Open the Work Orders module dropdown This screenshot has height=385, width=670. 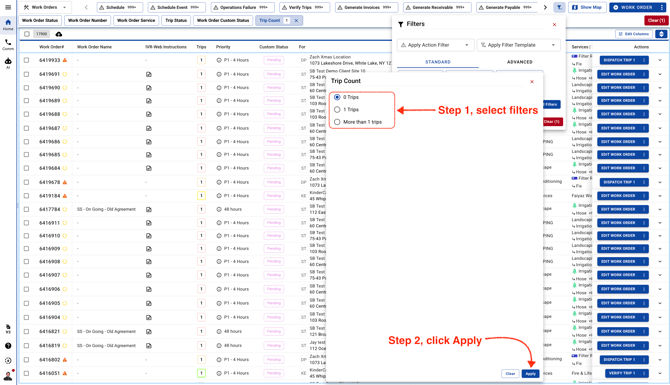(45, 7)
